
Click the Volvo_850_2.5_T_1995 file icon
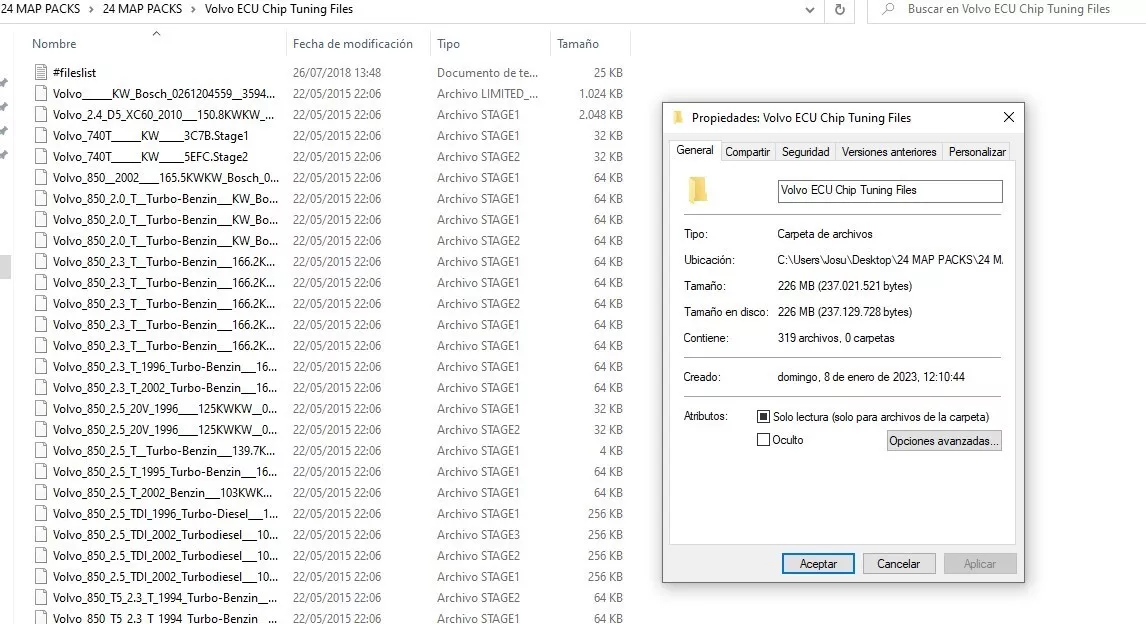41,472
